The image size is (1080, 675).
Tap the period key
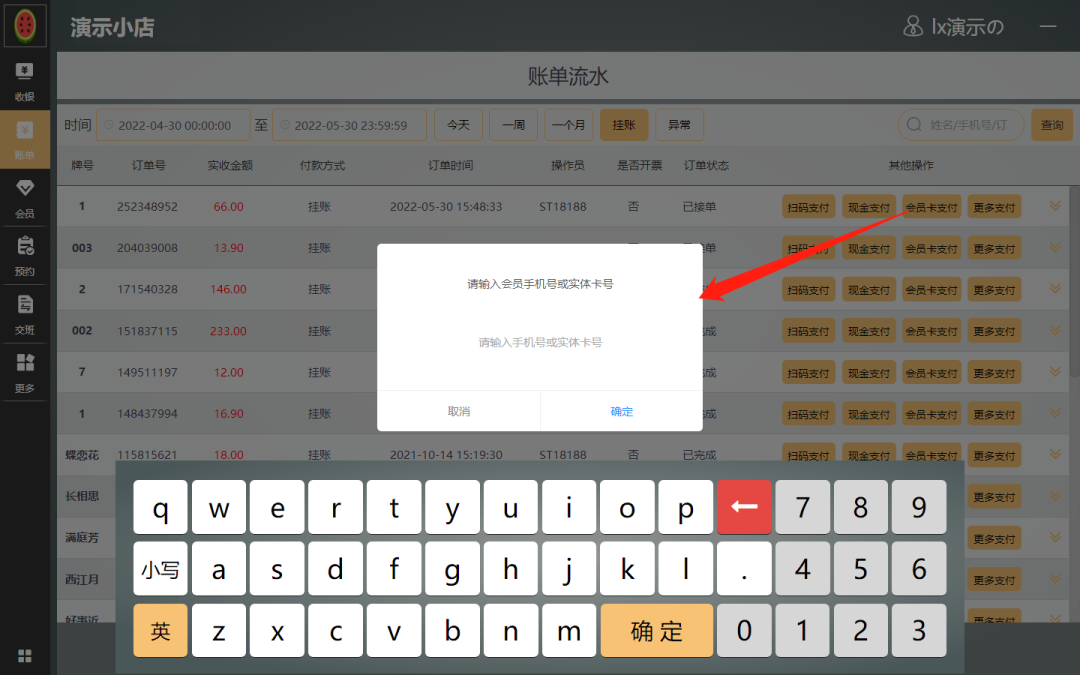744,568
